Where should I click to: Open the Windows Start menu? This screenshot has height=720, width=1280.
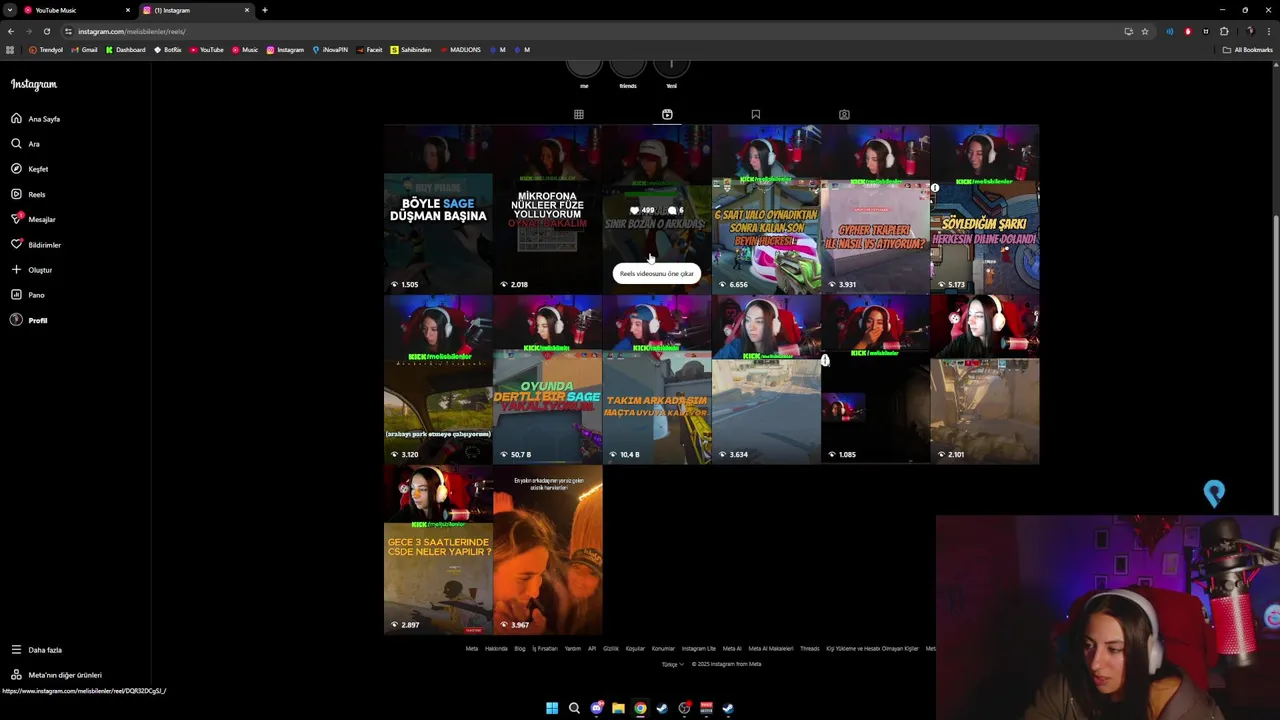click(552, 708)
